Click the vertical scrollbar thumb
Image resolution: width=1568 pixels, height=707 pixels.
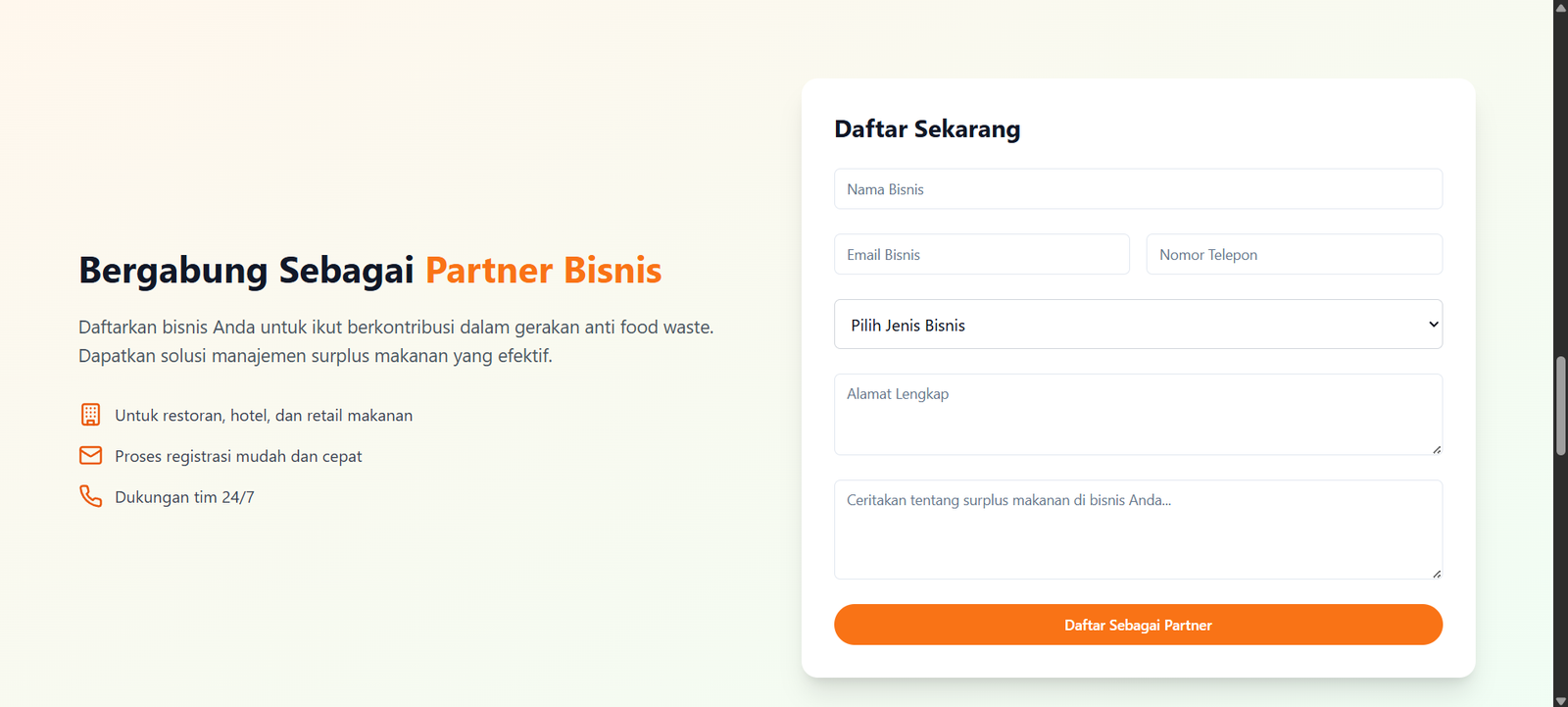tap(1560, 402)
